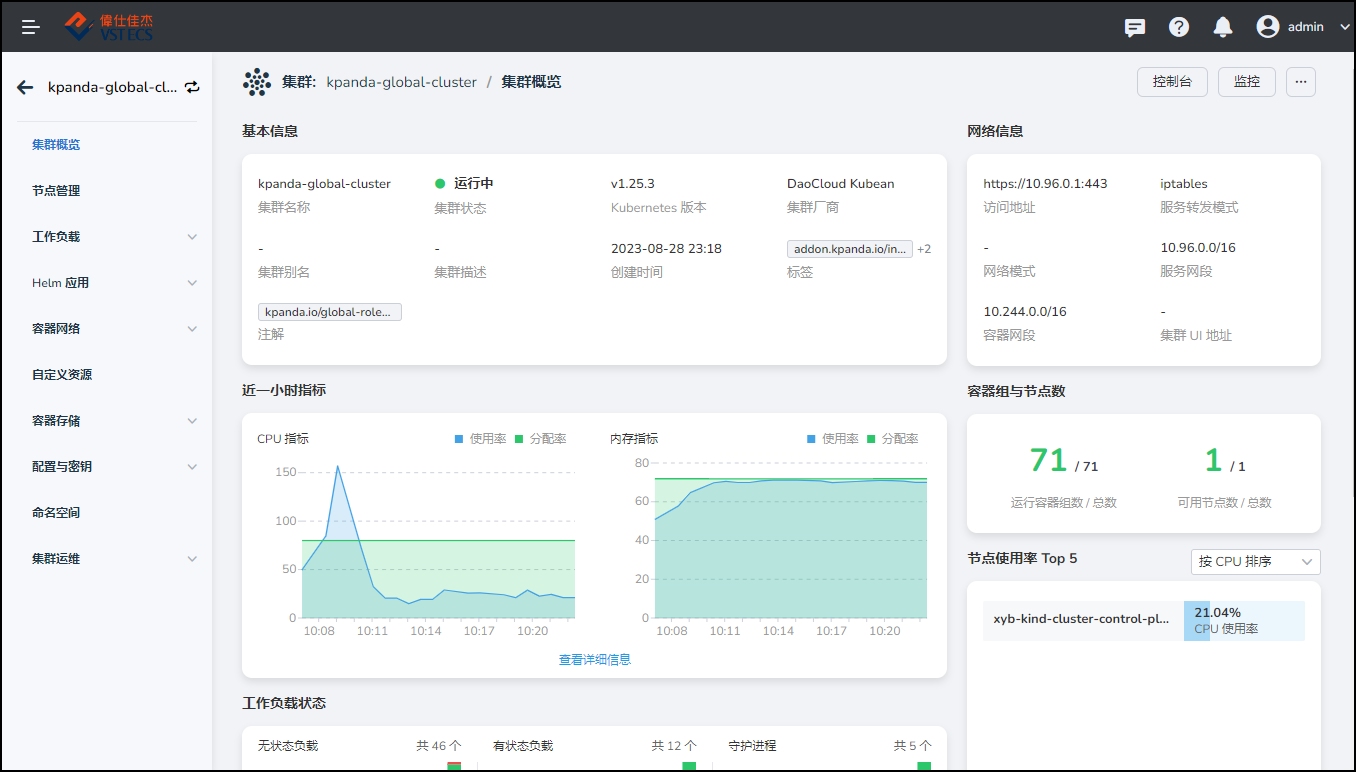Click the service subnet 10.96.0.0/16

click(1198, 248)
